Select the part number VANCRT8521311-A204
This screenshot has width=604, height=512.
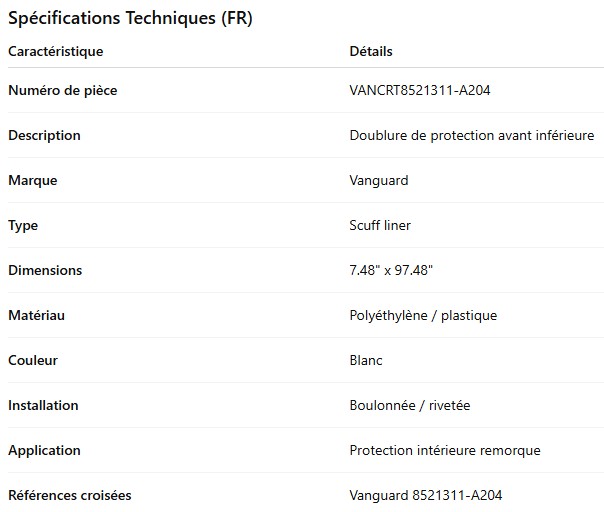pyautogui.click(x=420, y=91)
